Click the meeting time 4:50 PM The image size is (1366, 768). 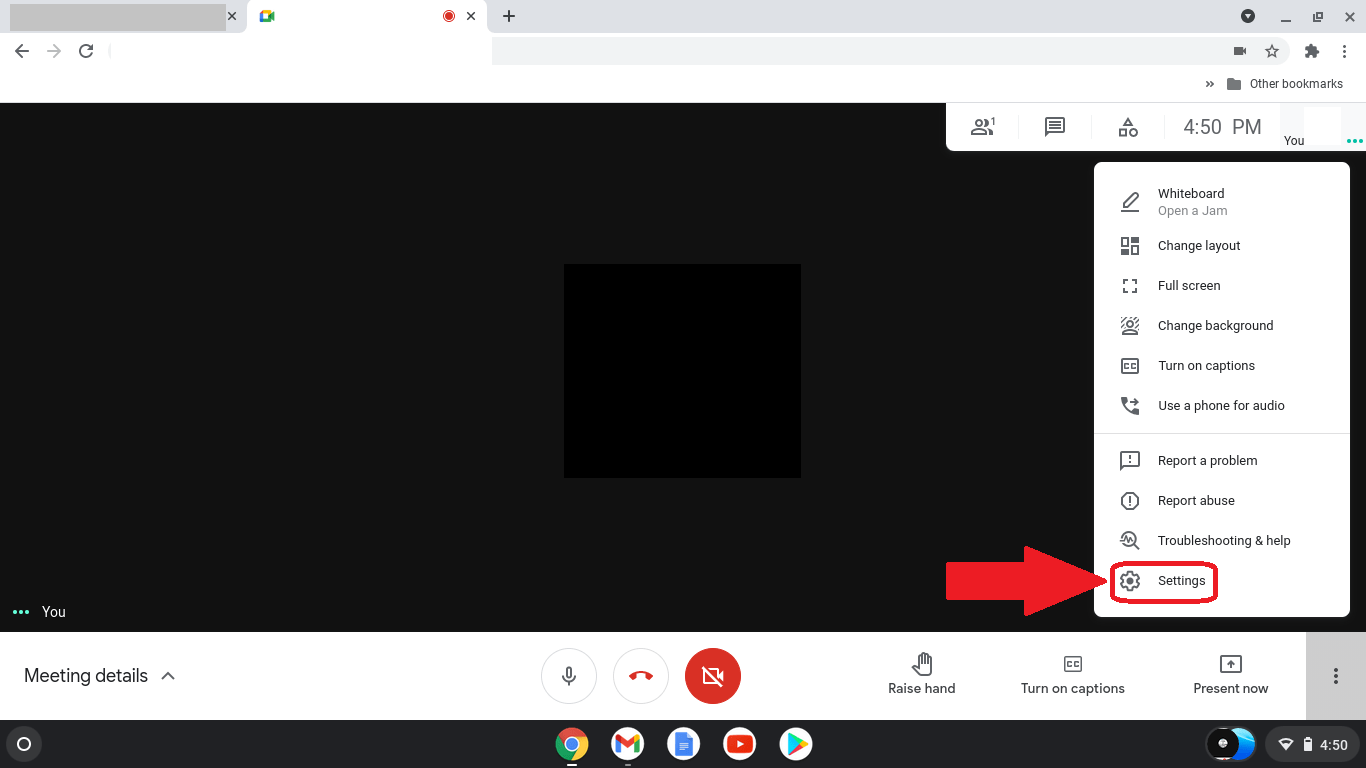[1222, 127]
